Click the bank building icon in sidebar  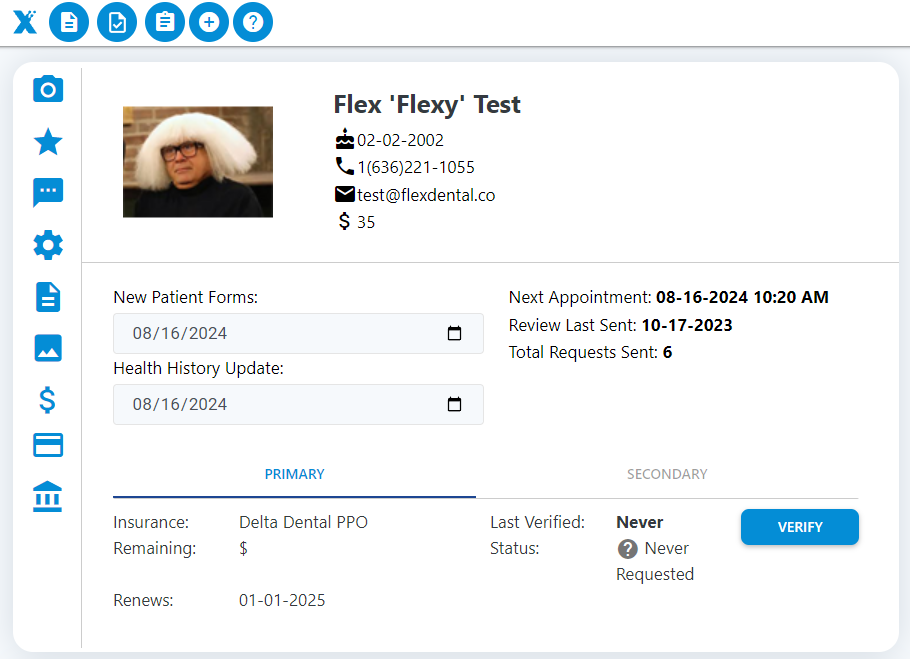48,497
